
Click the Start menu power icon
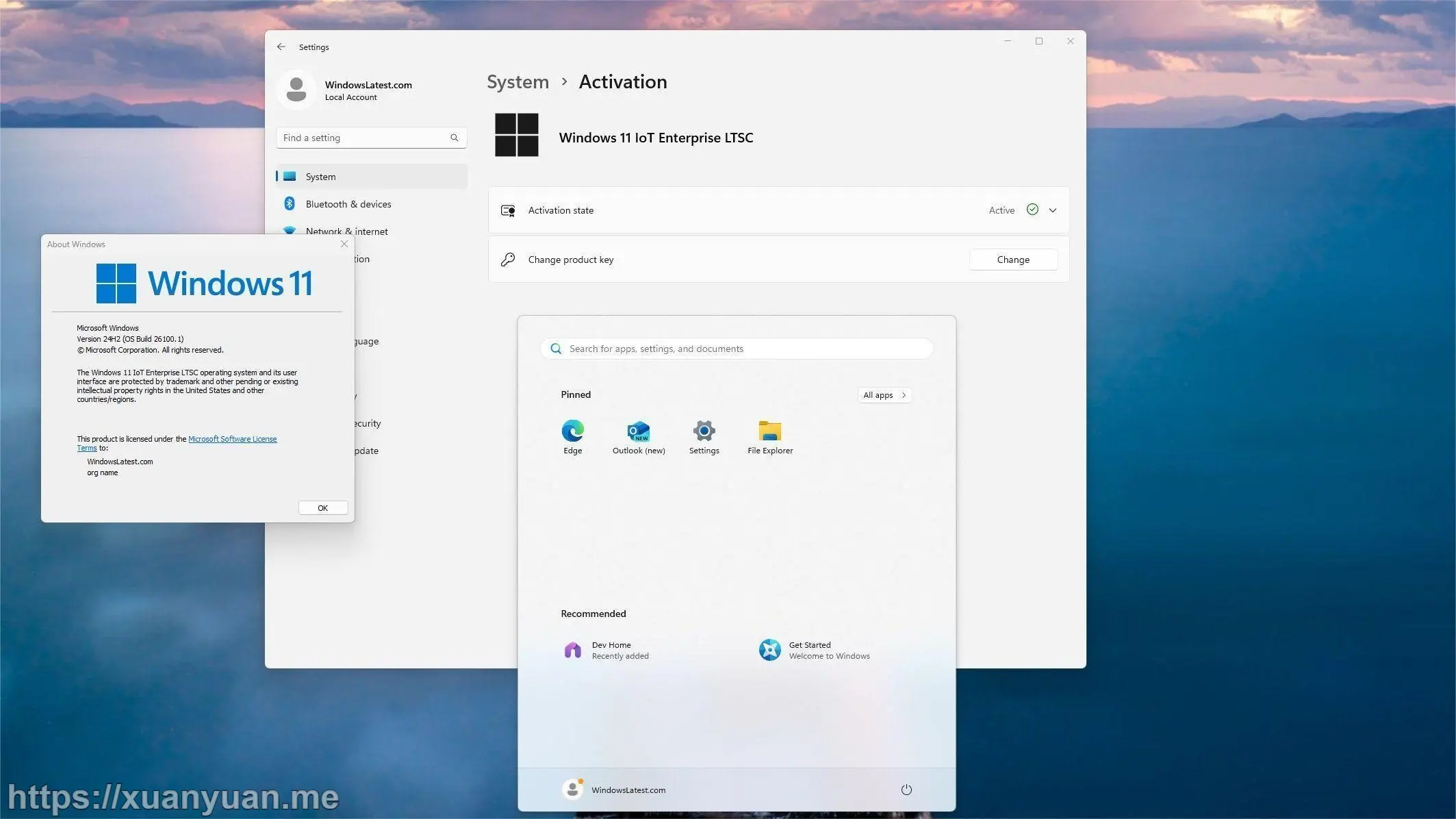[906, 790]
